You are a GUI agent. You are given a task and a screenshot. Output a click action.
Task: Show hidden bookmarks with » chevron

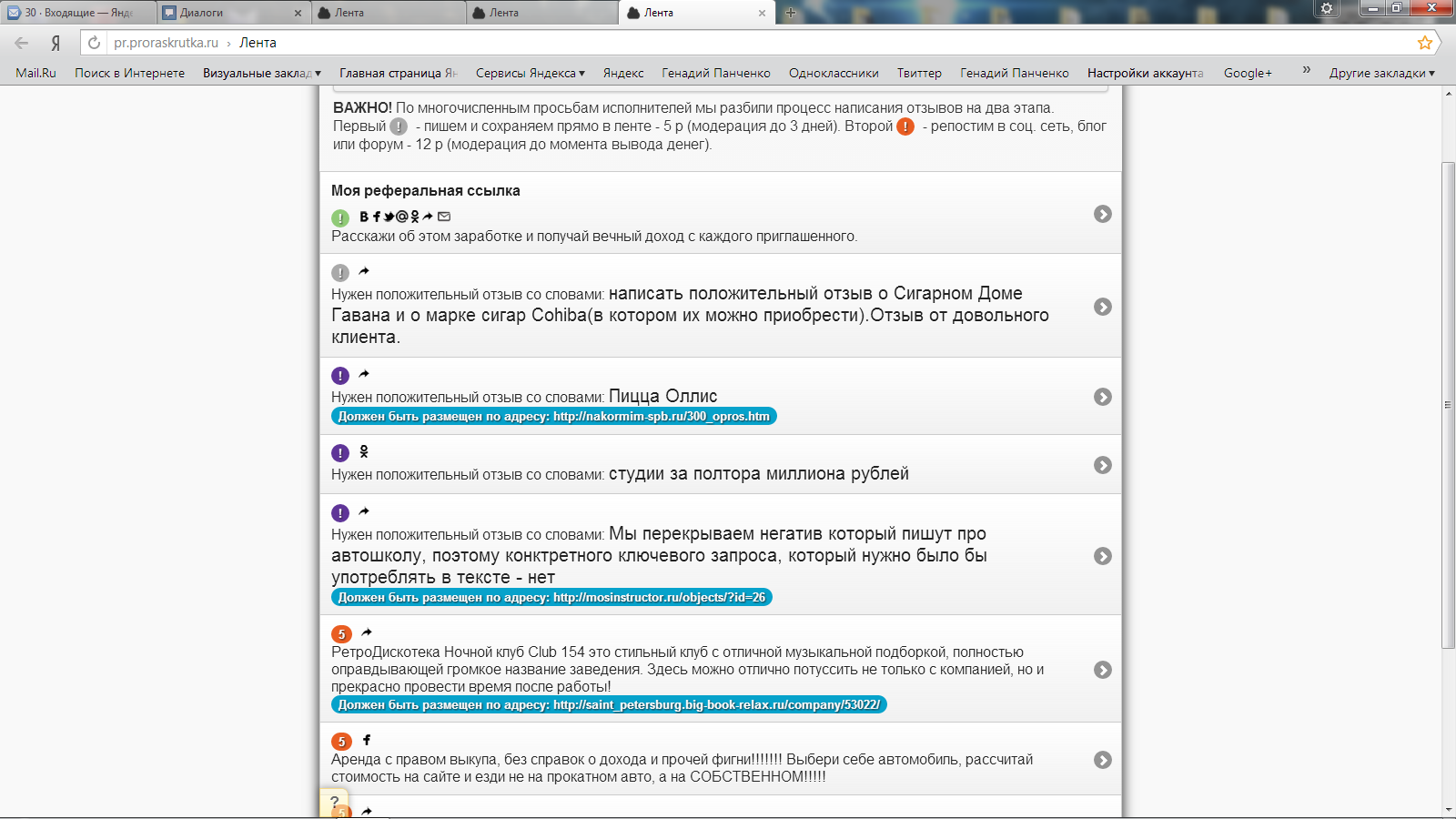pyautogui.click(x=1307, y=70)
